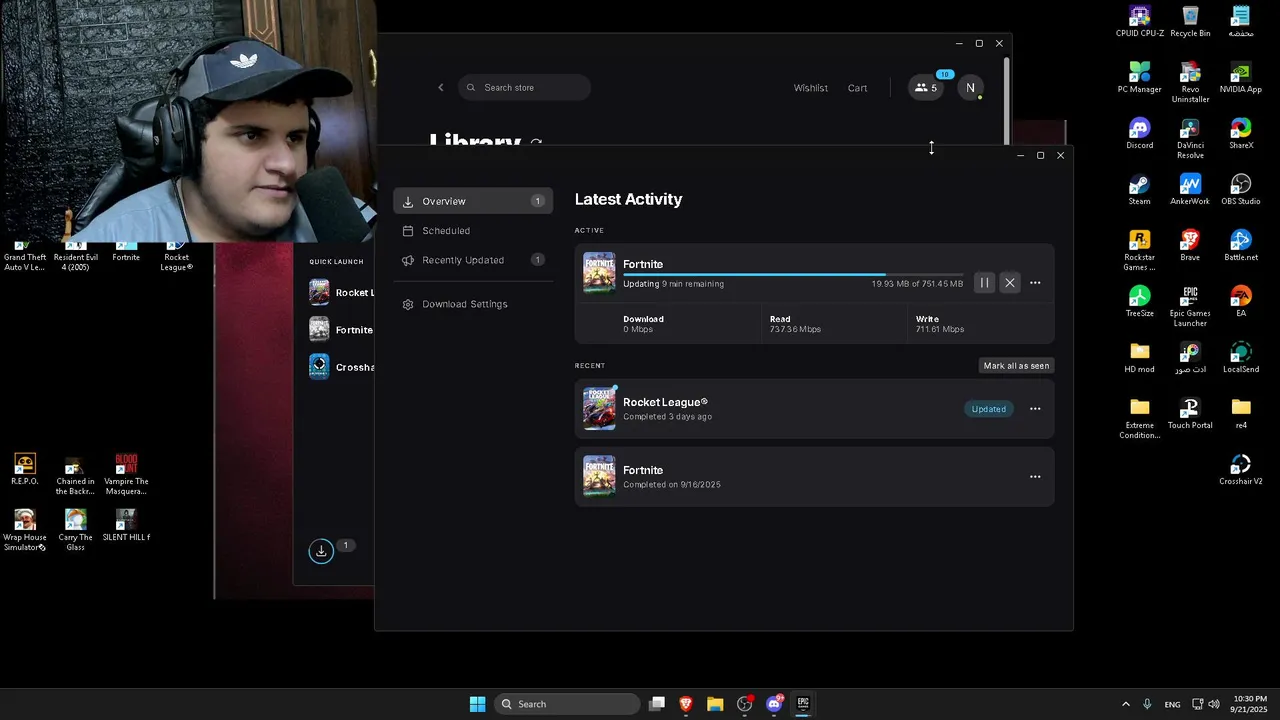Click completed Fortnite thumbnail in Recent

click(599, 476)
